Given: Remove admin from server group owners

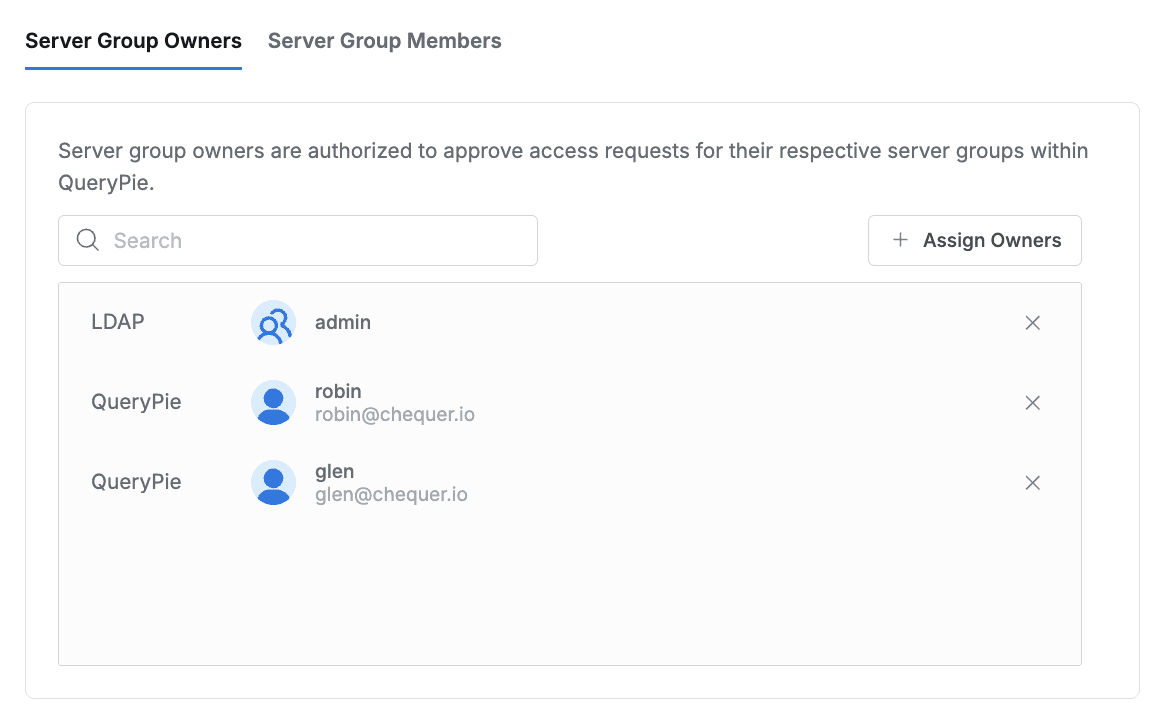Looking at the screenshot, I should click(x=1033, y=323).
